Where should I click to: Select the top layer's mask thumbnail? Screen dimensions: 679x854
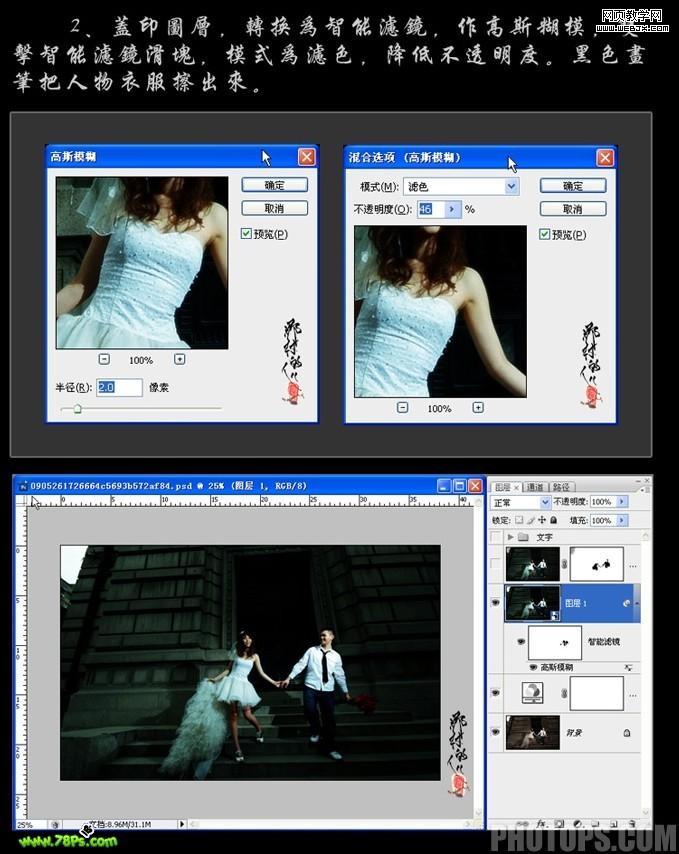click(x=596, y=564)
